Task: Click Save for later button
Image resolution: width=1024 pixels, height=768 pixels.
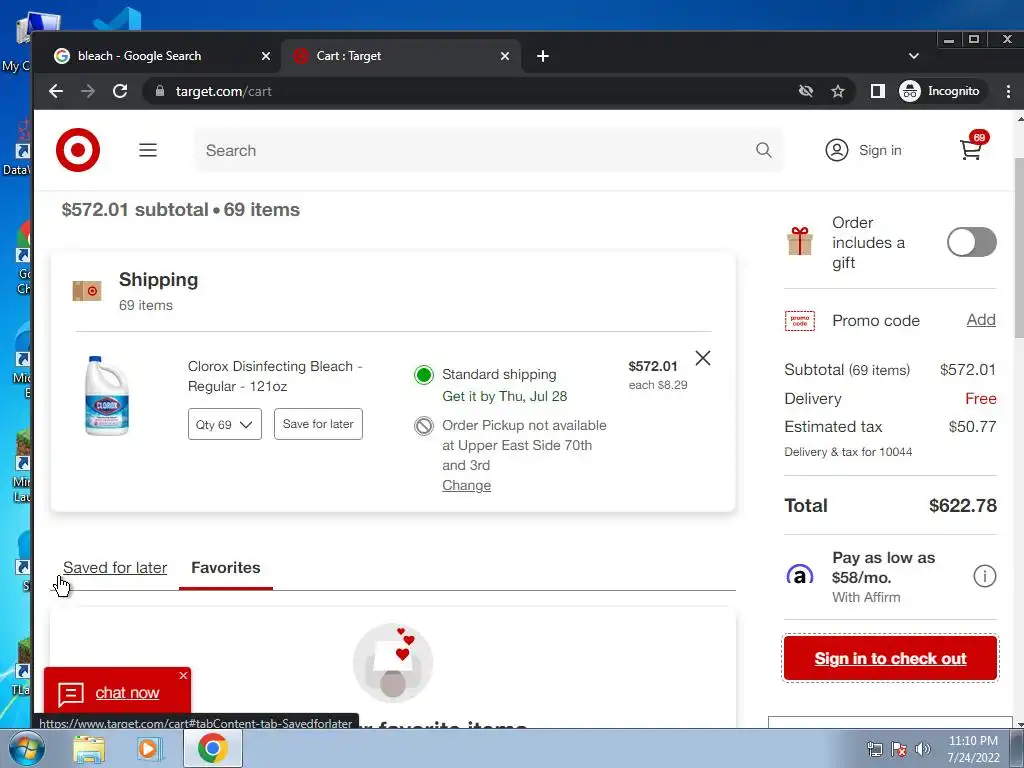Action: (318, 424)
